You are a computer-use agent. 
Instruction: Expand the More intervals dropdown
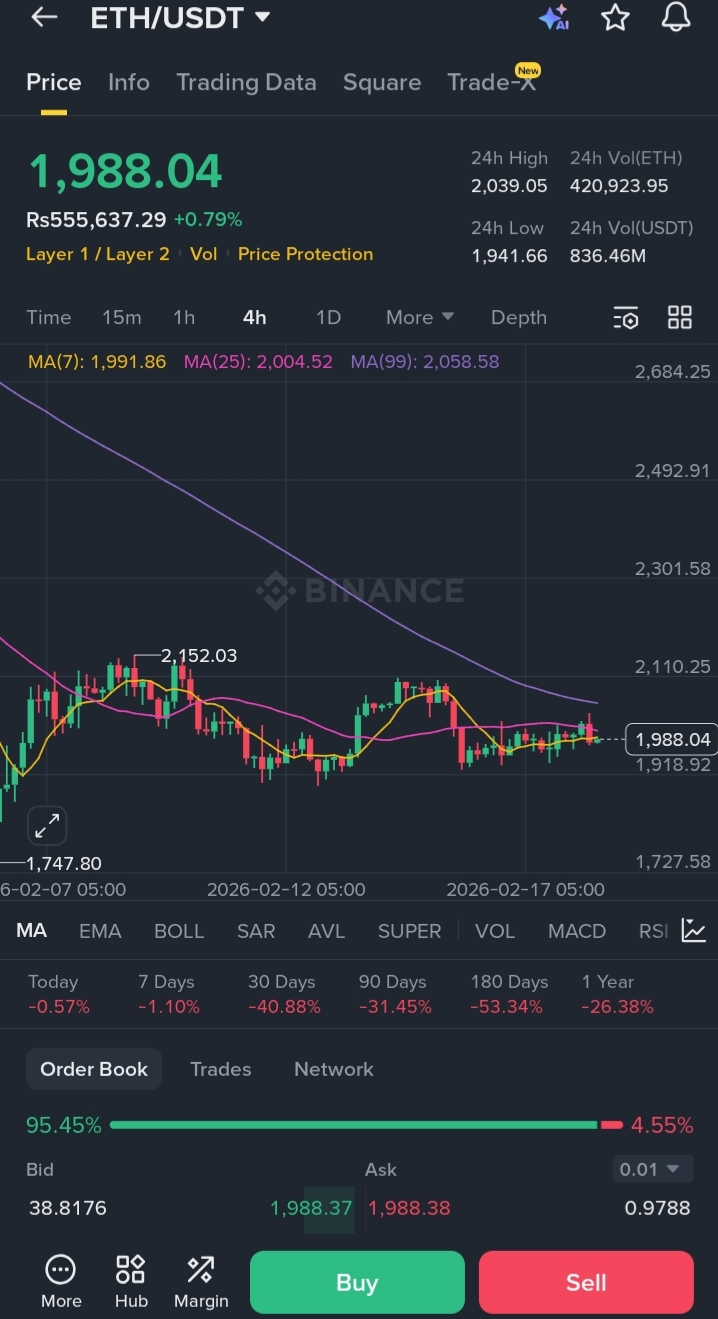tap(420, 317)
